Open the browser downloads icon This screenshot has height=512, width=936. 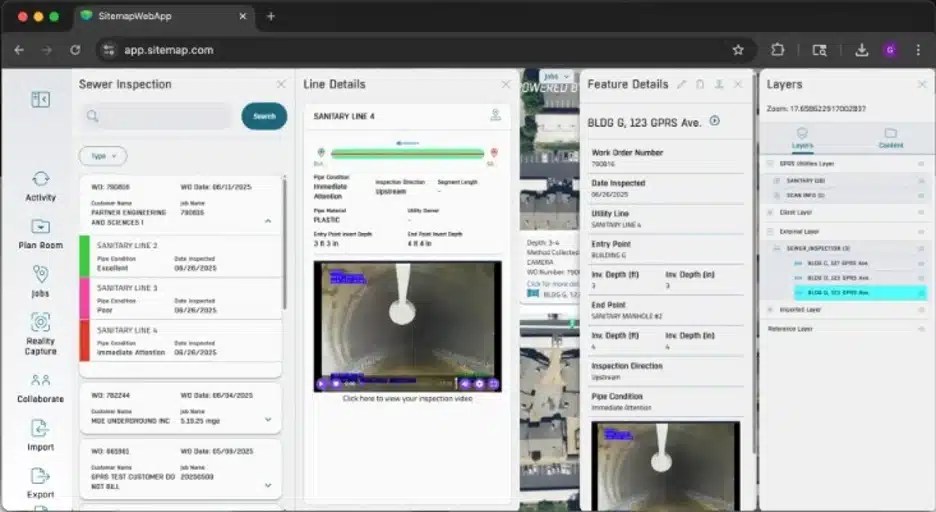(x=861, y=50)
